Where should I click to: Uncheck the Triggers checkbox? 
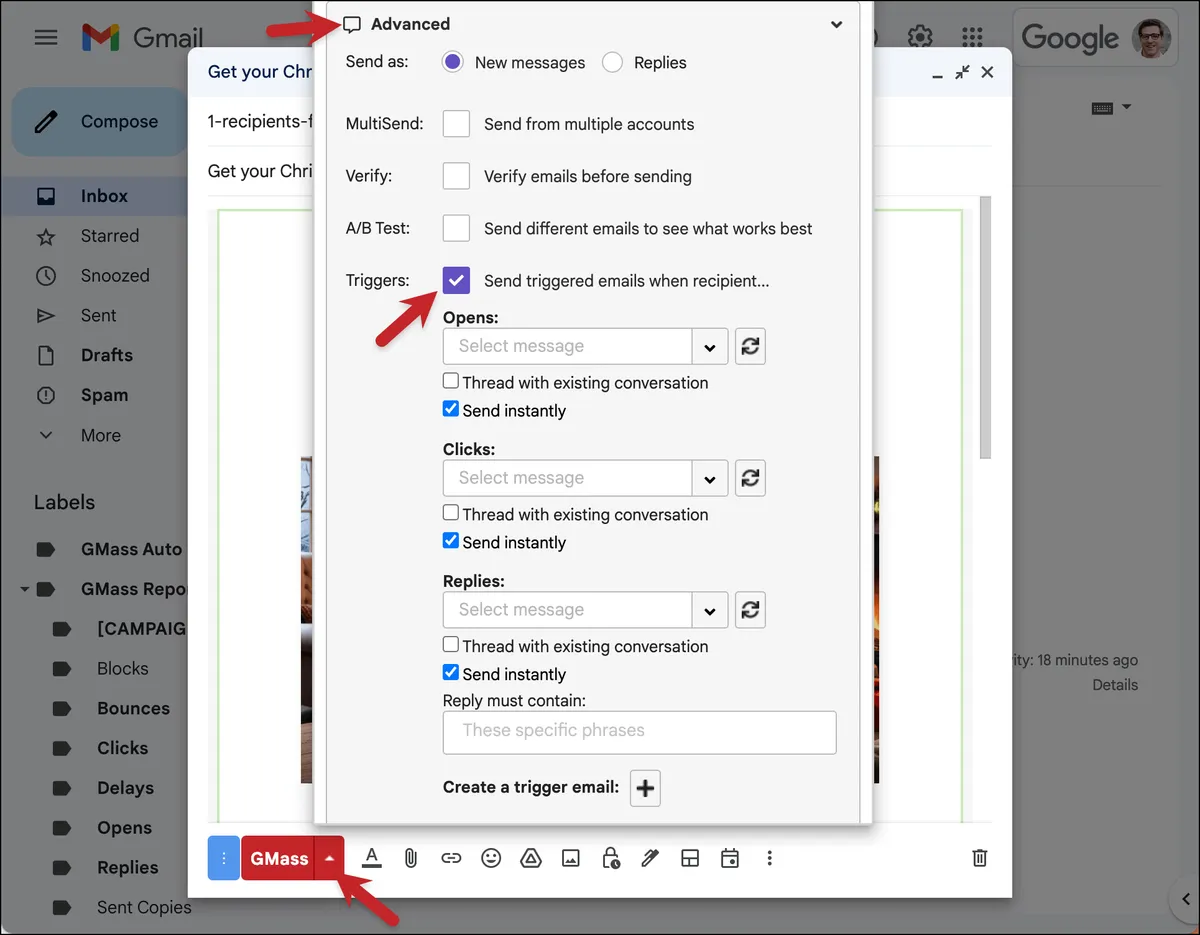[456, 280]
